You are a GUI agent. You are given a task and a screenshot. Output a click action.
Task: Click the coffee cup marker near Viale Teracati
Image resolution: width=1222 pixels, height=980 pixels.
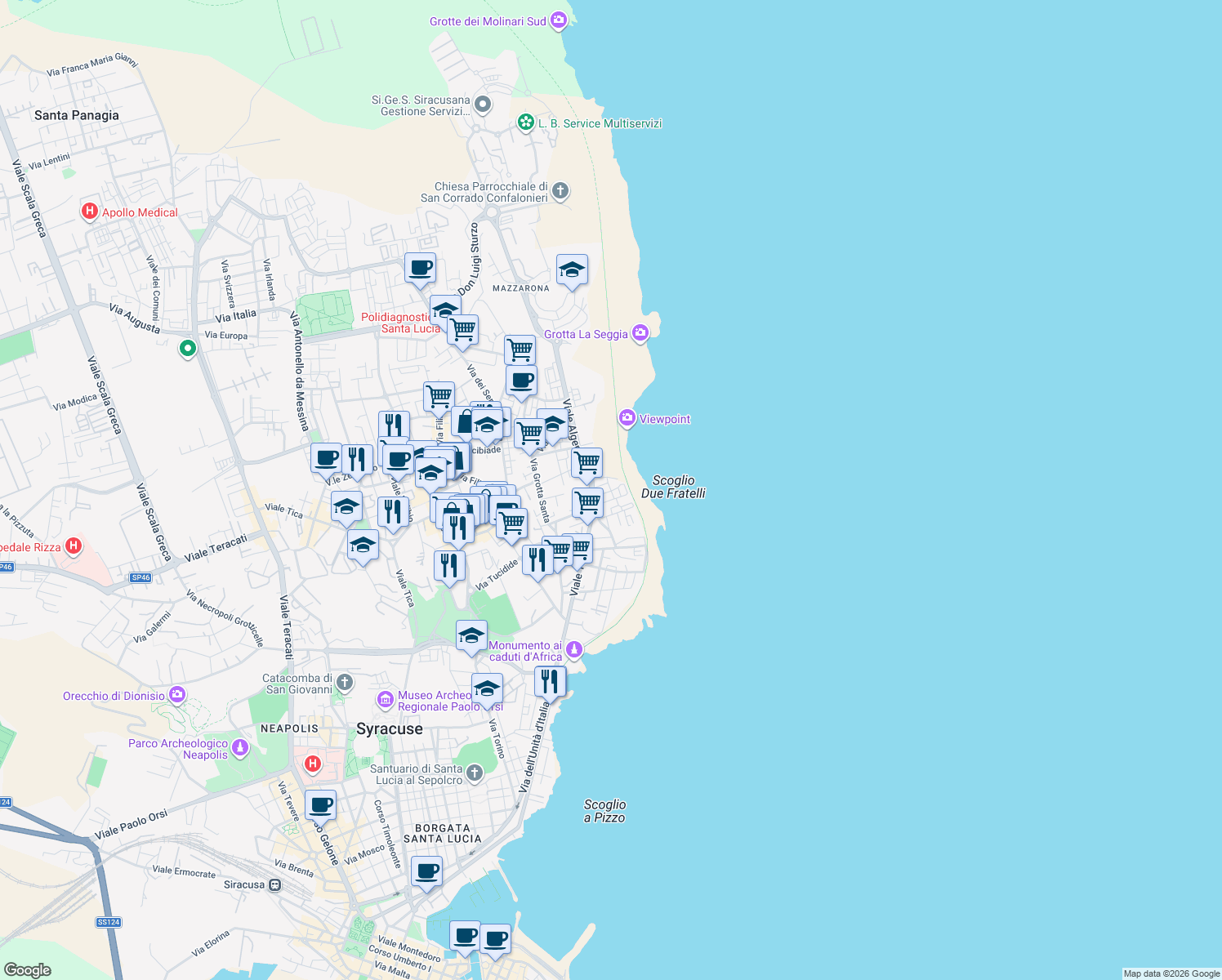pyautogui.click(x=326, y=458)
